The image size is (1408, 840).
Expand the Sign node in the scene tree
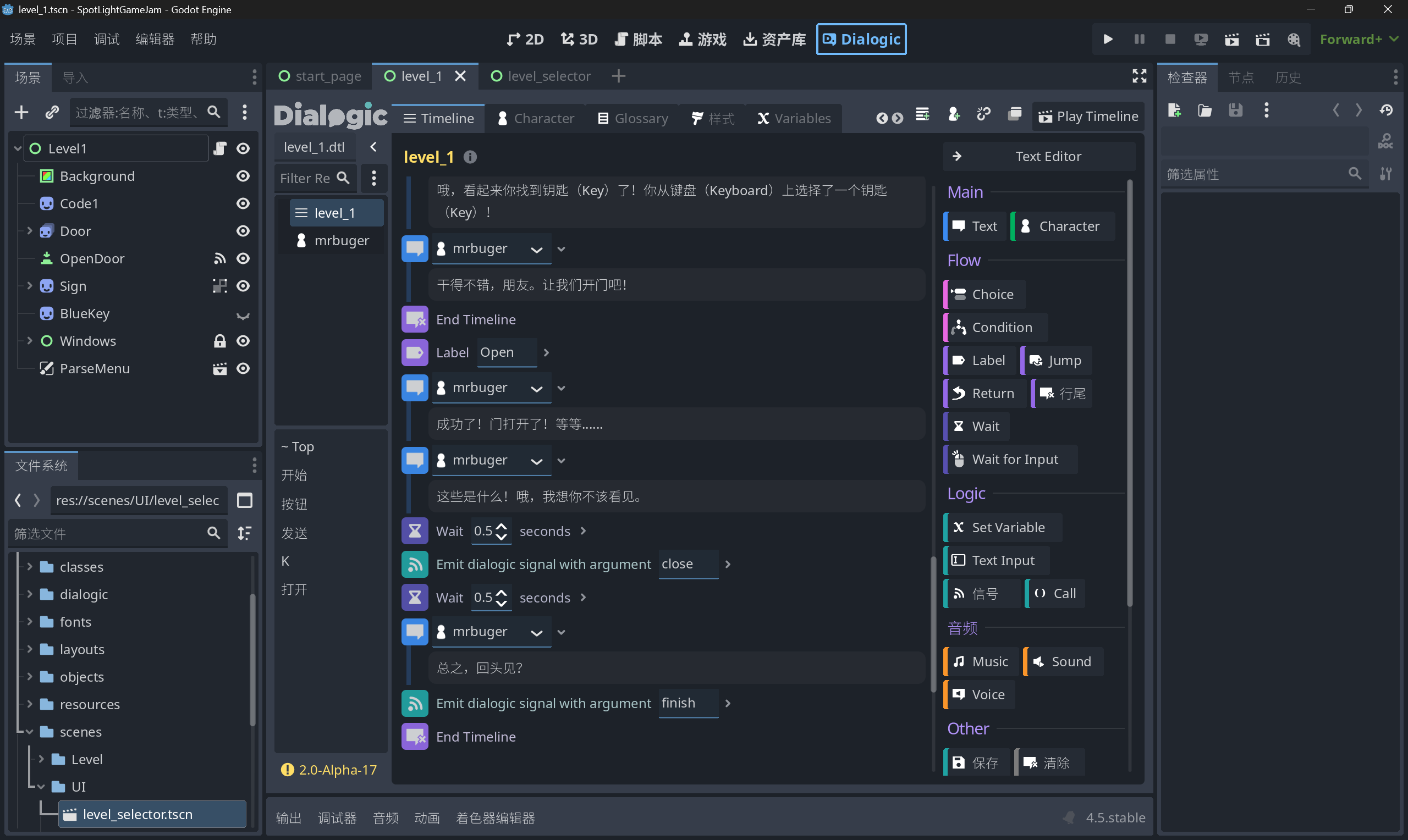click(30, 286)
